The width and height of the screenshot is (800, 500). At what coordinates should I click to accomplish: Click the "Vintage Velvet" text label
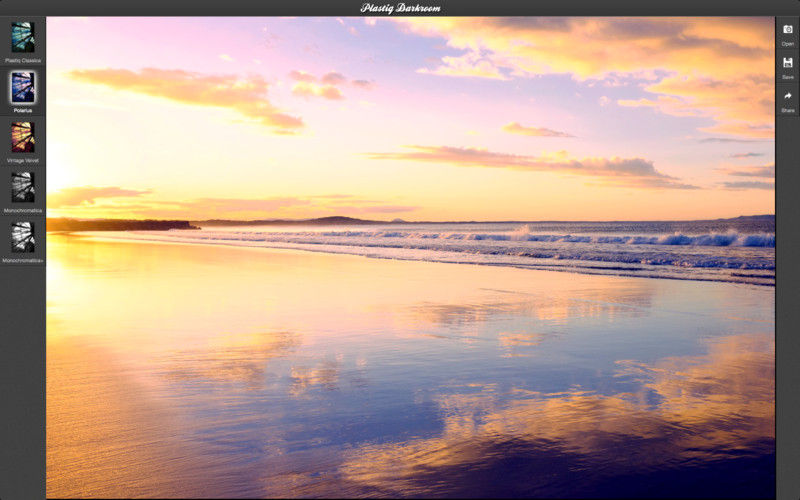[x=22, y=160]
